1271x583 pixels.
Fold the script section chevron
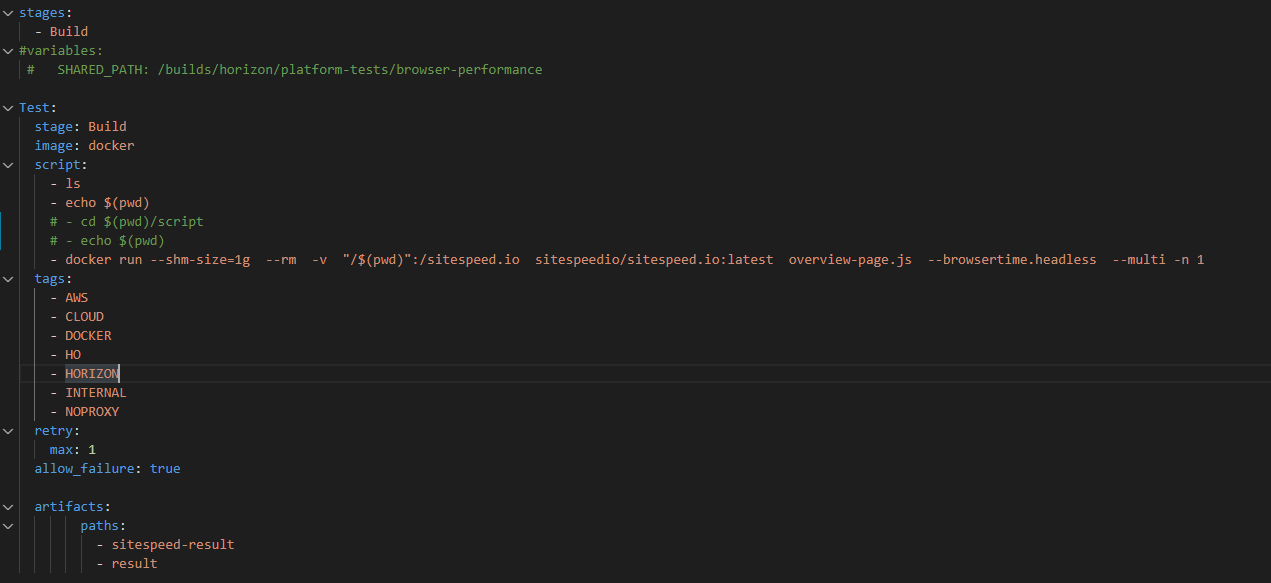(x=8, y=165)
